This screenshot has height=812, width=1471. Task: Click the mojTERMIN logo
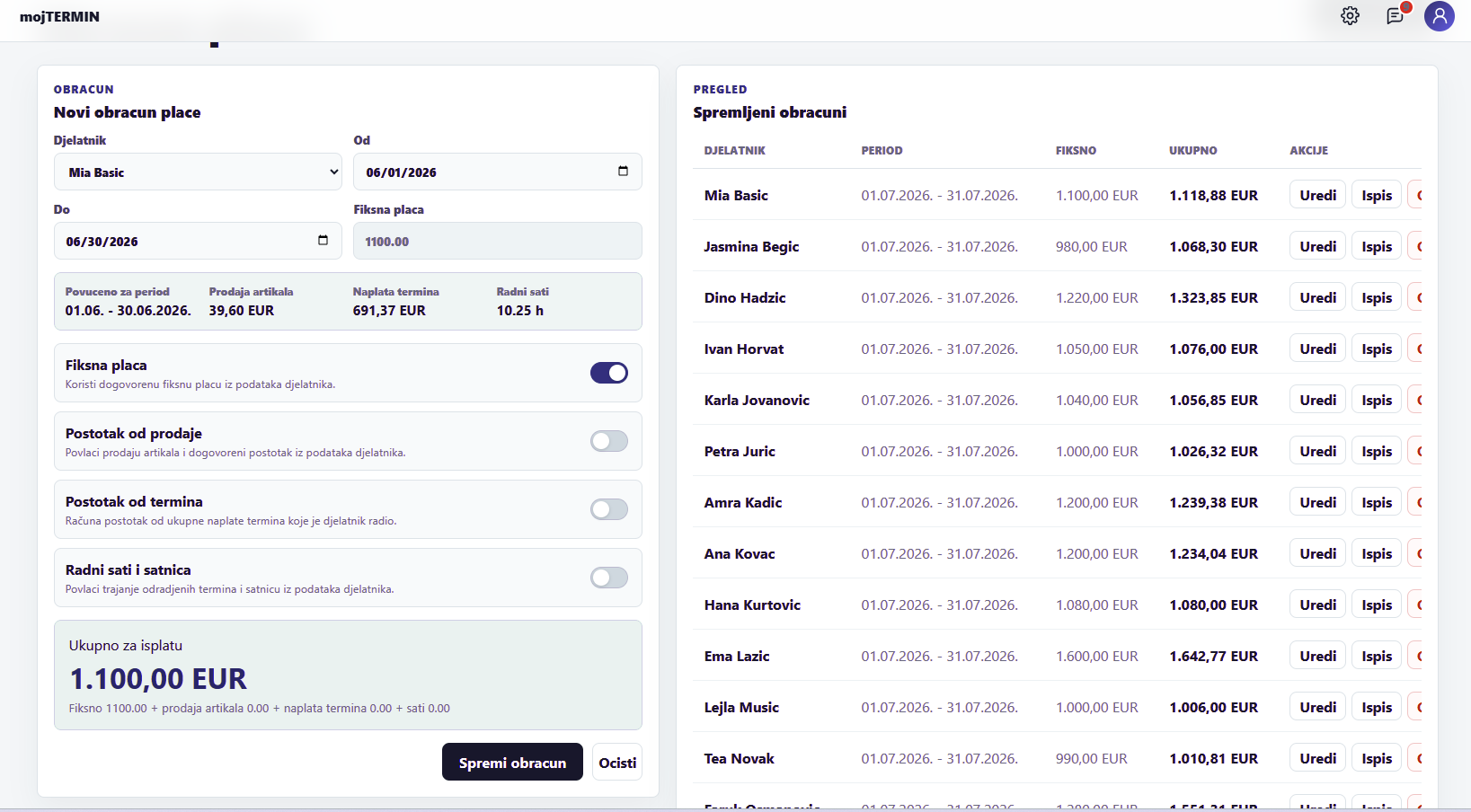coord(59,16)
